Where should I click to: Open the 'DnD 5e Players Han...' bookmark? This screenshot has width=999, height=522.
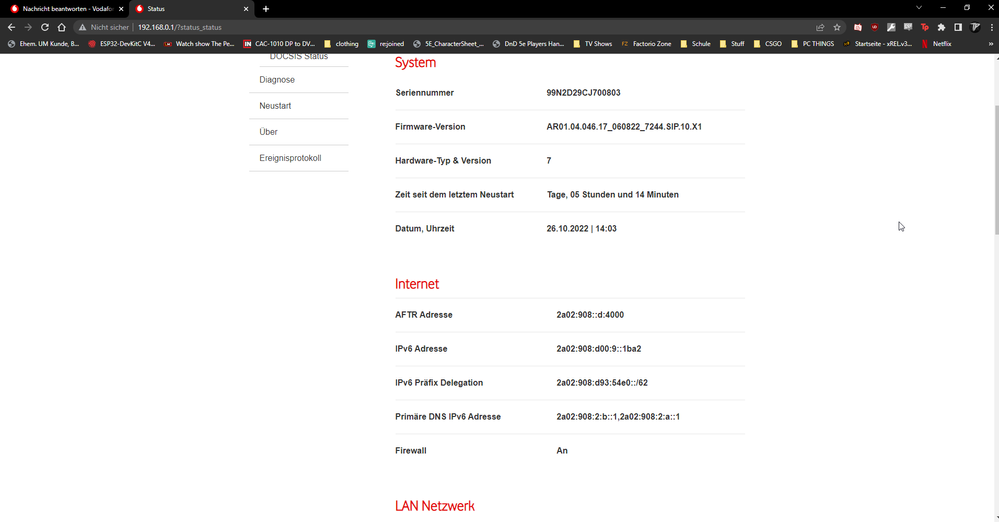[528, 44]
